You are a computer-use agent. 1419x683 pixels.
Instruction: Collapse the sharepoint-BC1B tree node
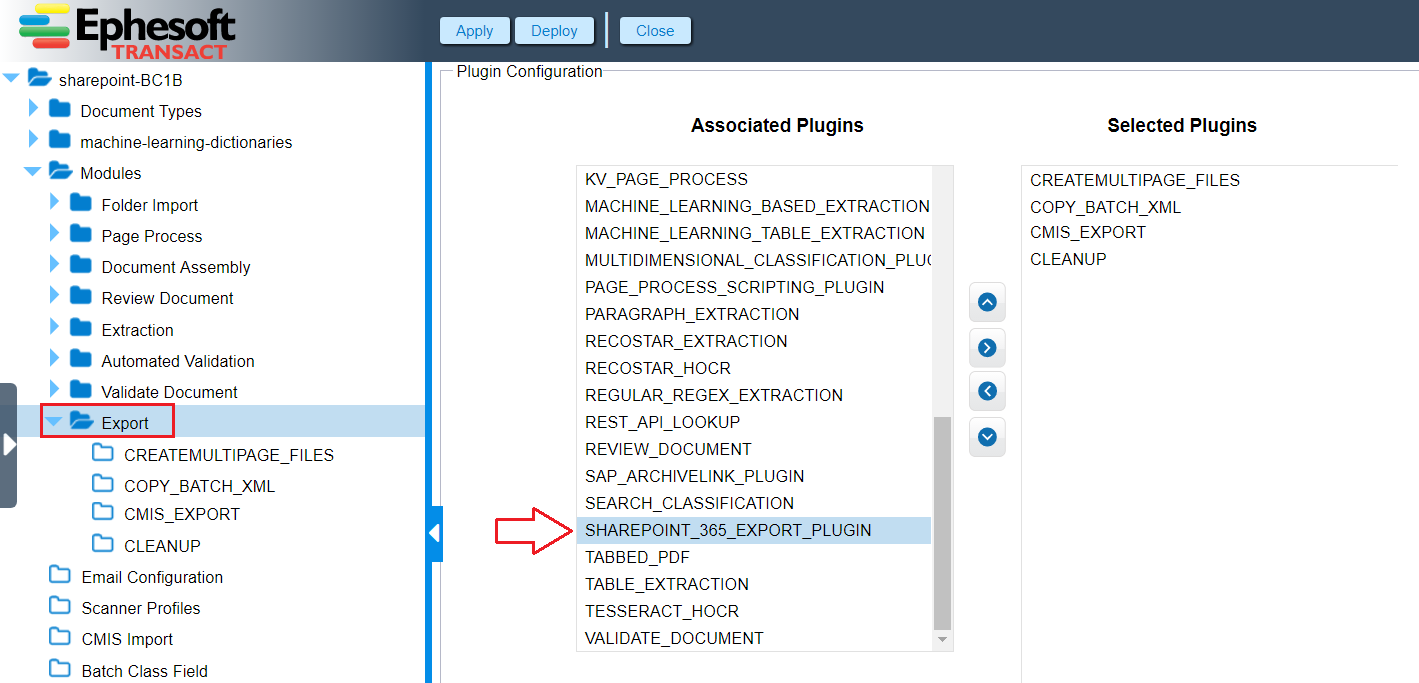(12, 79)
